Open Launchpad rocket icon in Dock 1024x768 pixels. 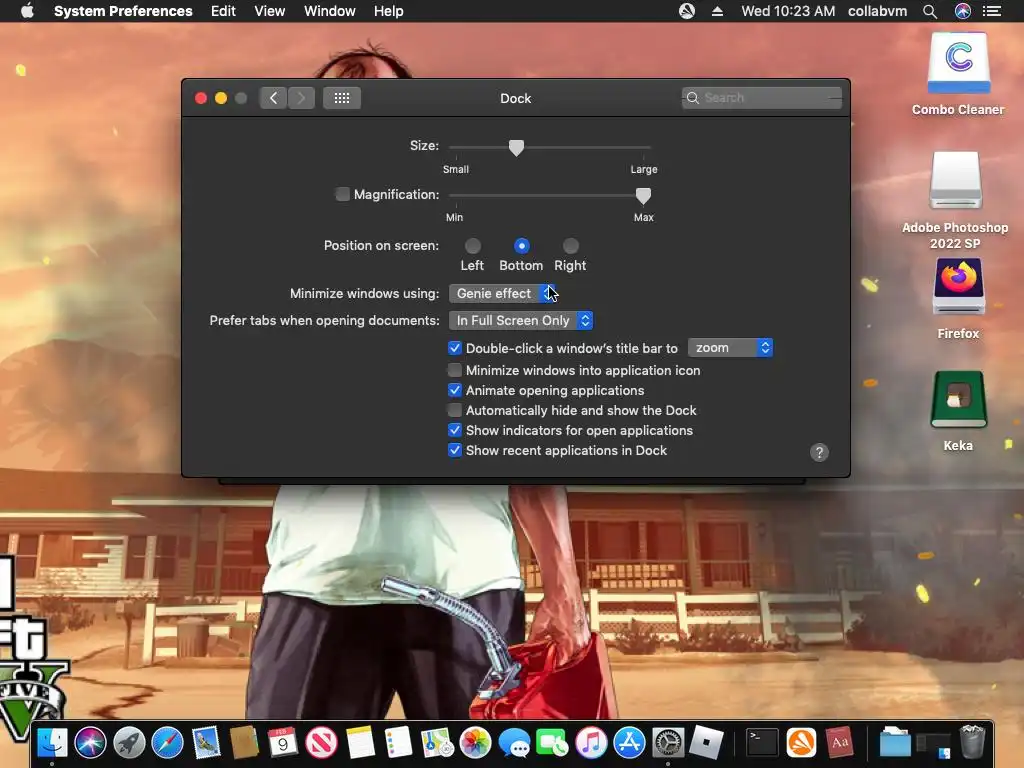tap(129, 743)
